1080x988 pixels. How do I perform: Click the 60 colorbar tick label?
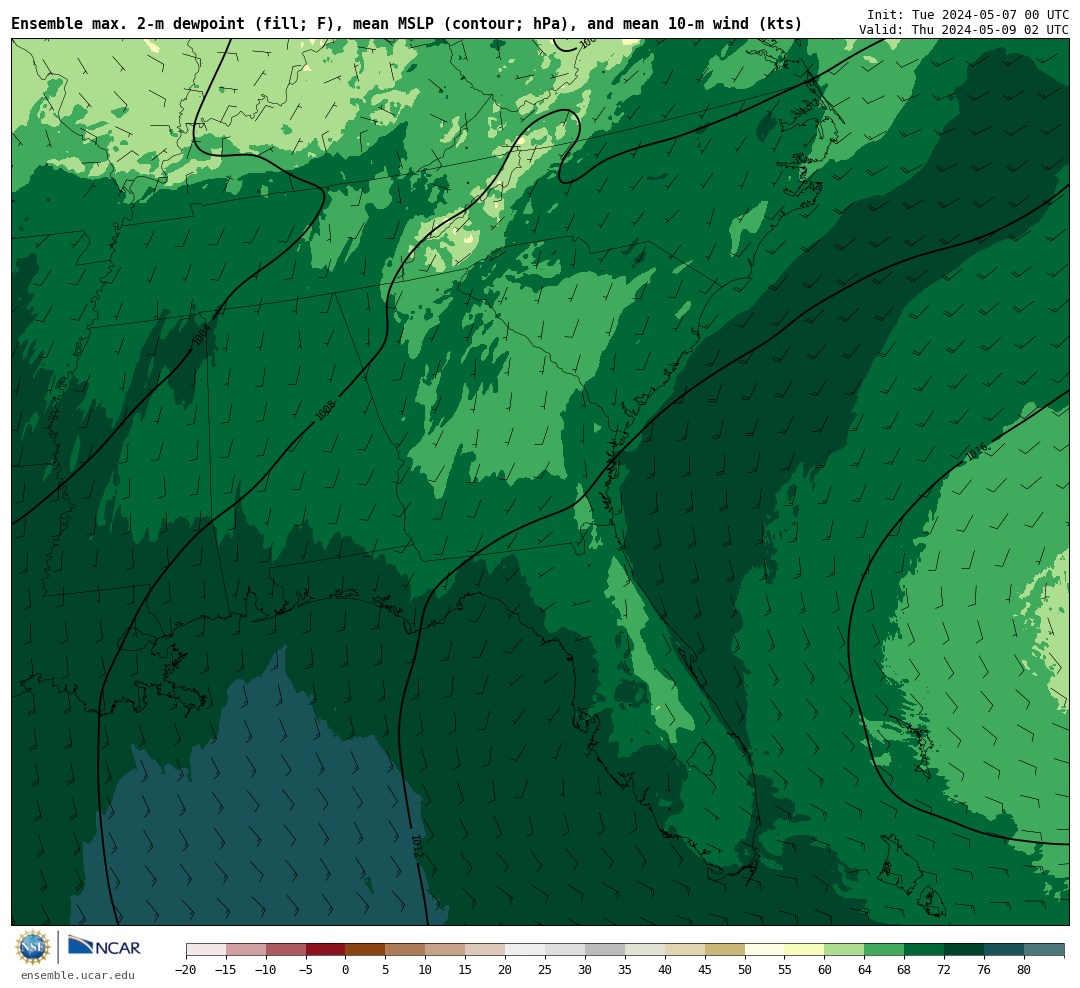(x=825, y=970)
